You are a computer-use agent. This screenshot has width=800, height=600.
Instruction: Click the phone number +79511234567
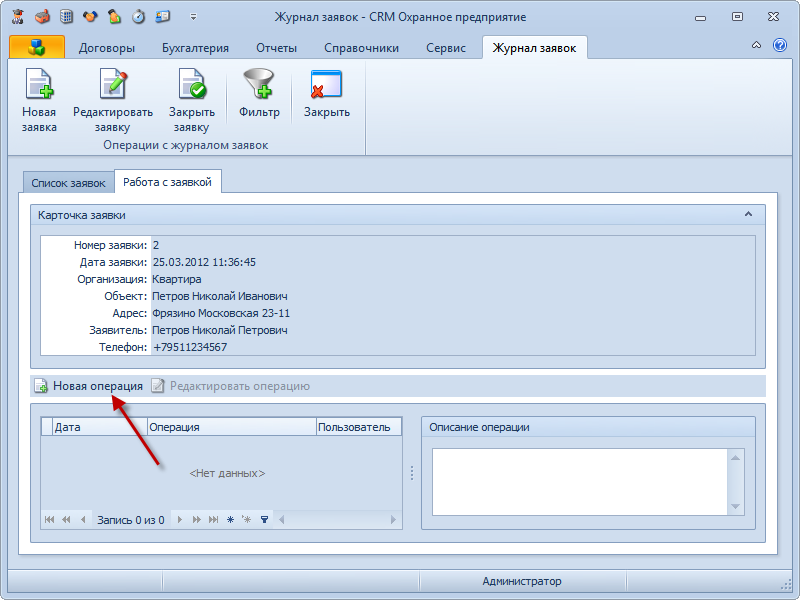tap(190, 347)
